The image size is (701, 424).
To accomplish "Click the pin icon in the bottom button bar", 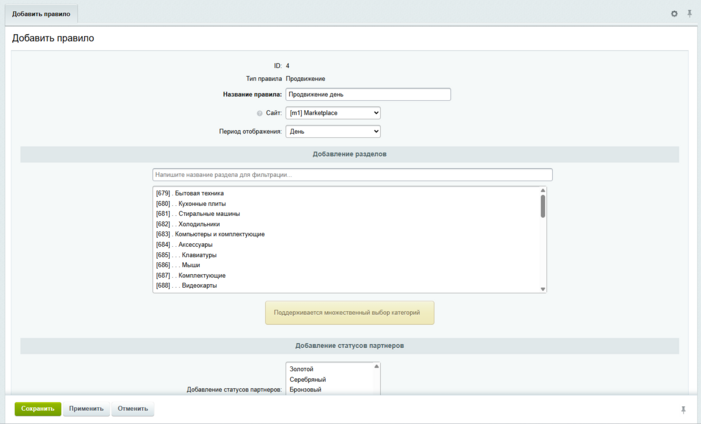I will coord(684,409).
